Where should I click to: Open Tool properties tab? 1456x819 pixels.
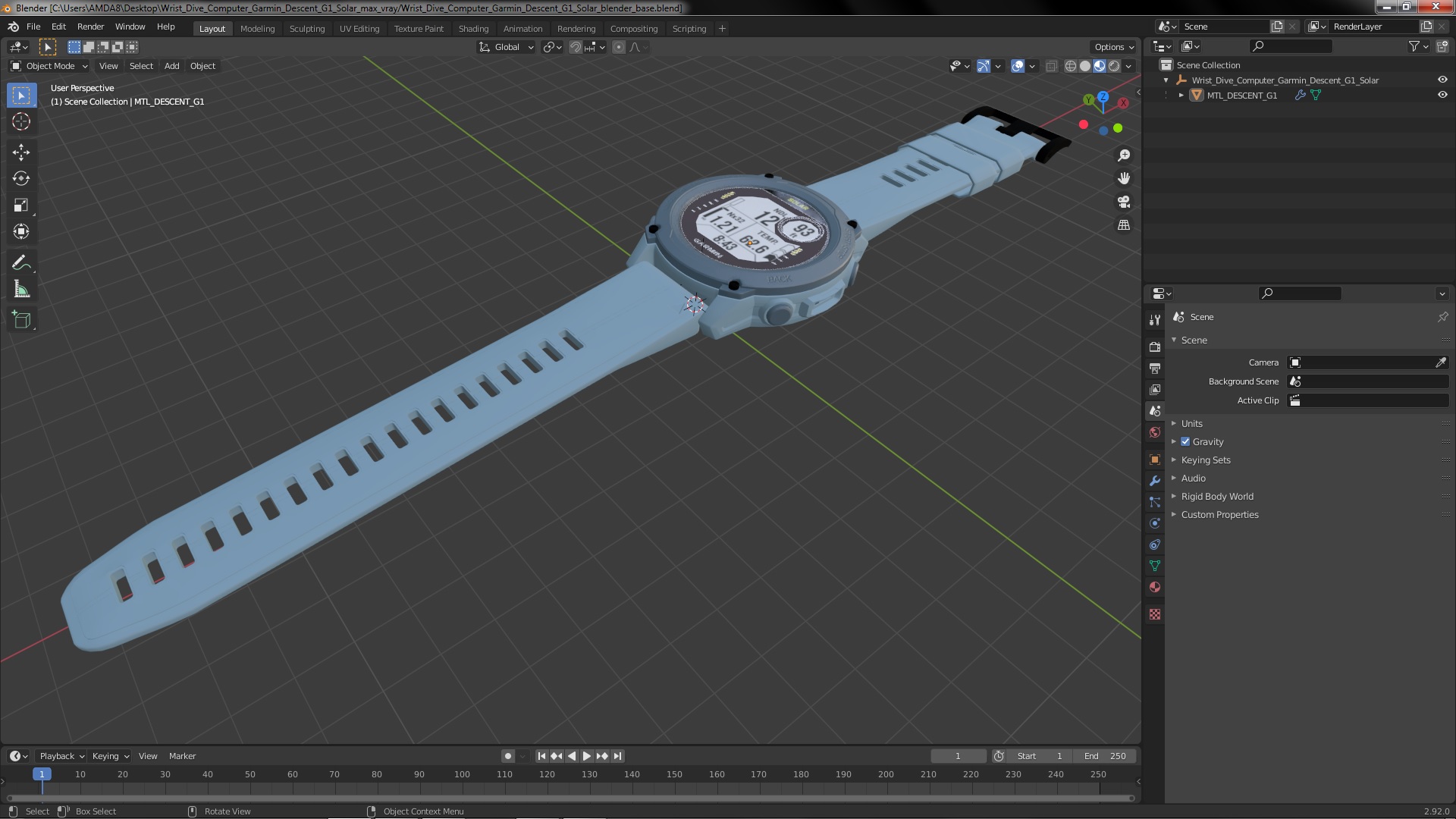pyautogui.click(x=1155, y=320)
